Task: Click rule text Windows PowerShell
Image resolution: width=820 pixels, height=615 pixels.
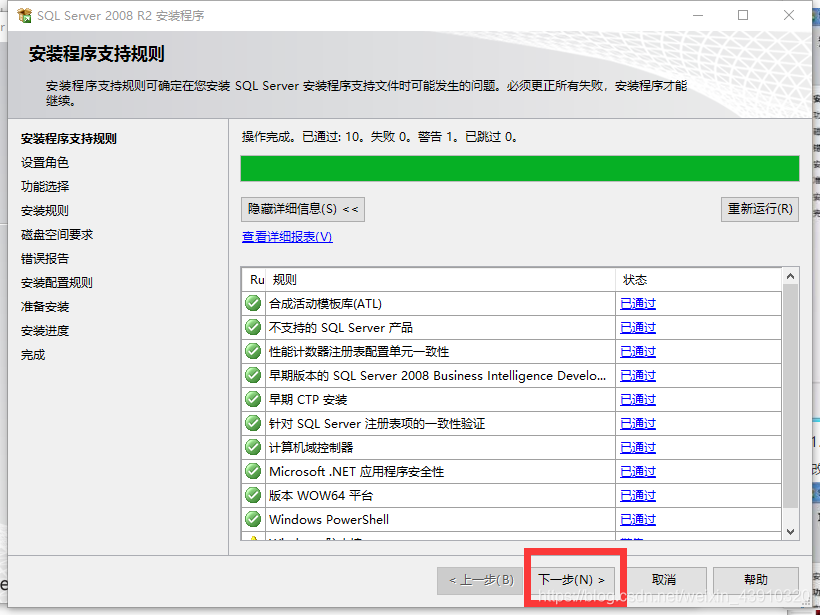Action: click(x=328, y=520)
